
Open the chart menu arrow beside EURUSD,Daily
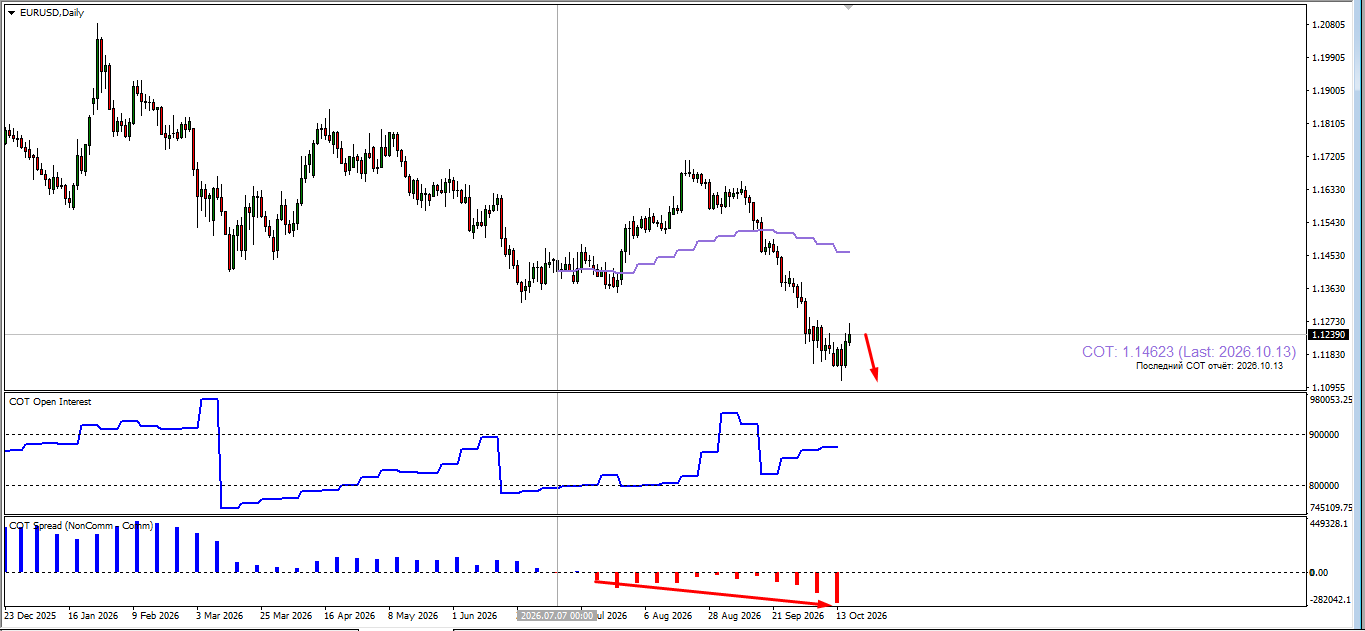click(11, 13)
